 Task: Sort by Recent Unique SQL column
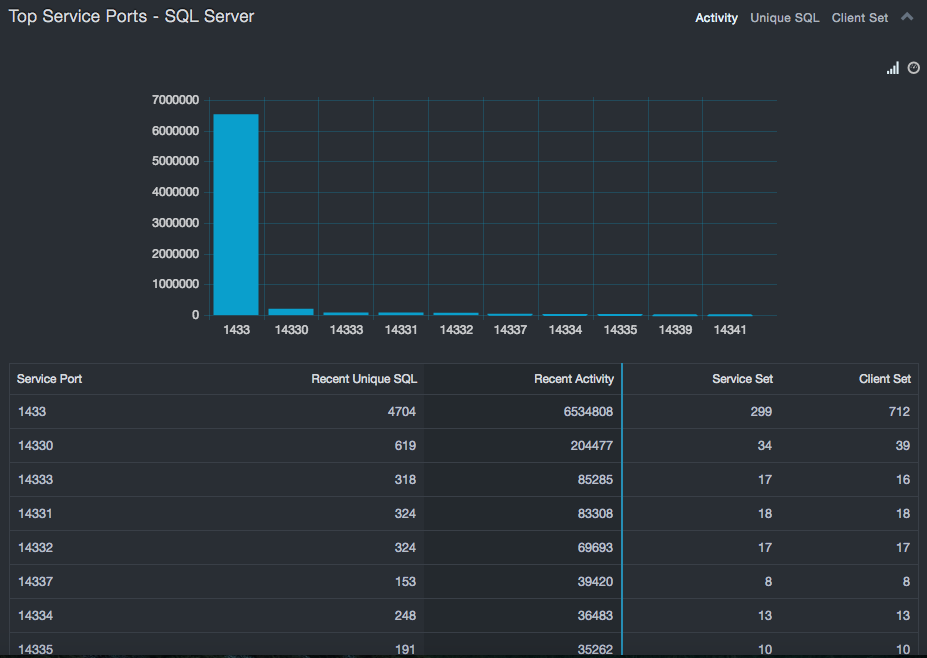pos(364,379)
